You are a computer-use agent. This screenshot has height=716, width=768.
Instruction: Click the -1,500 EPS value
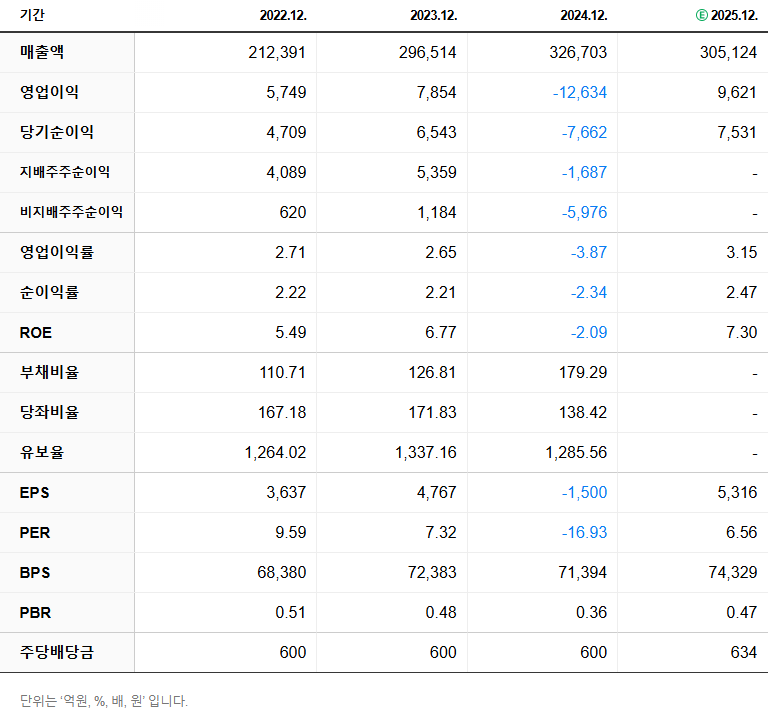(x=584, y=492)
